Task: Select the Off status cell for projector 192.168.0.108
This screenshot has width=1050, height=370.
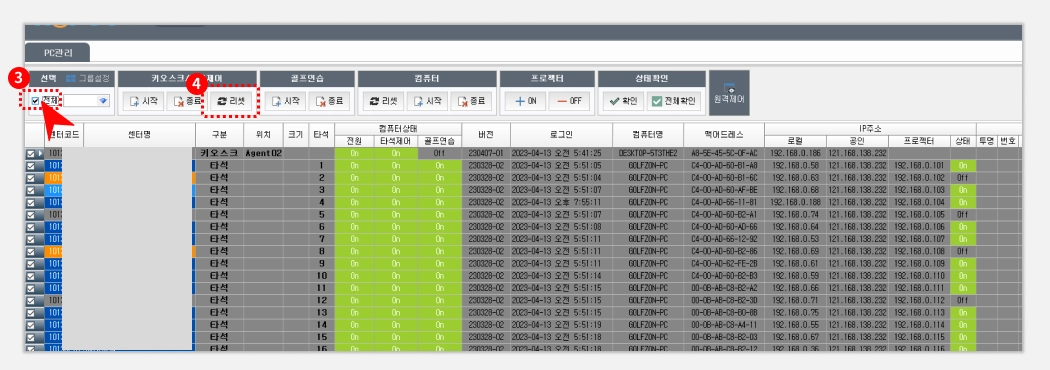Action: tap(962, 252)
